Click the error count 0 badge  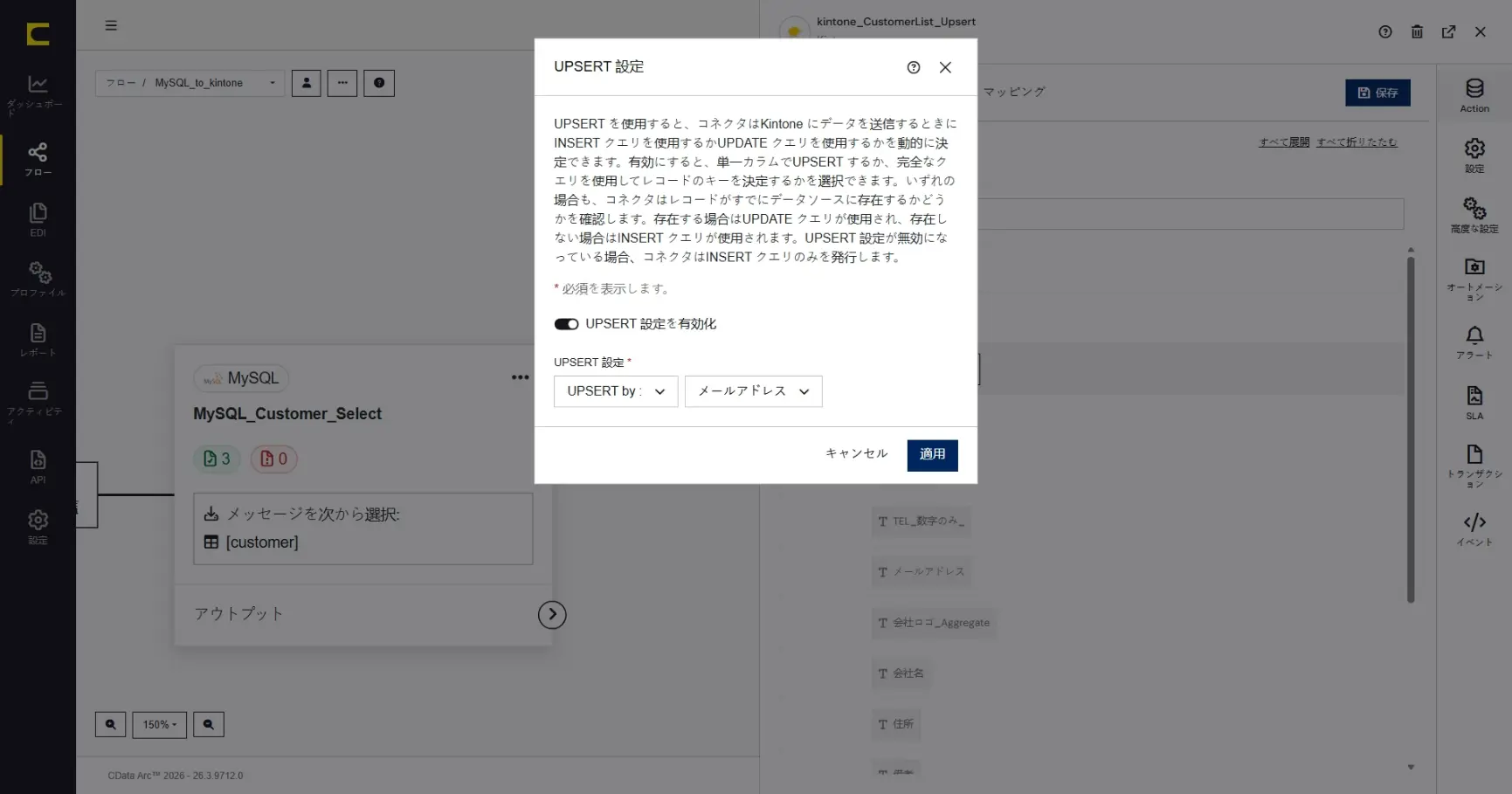(274, 459)
